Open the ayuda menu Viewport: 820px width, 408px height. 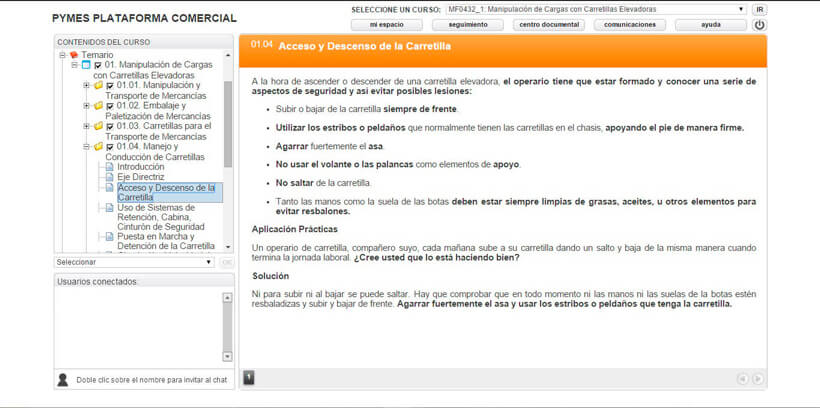(711, 25)
